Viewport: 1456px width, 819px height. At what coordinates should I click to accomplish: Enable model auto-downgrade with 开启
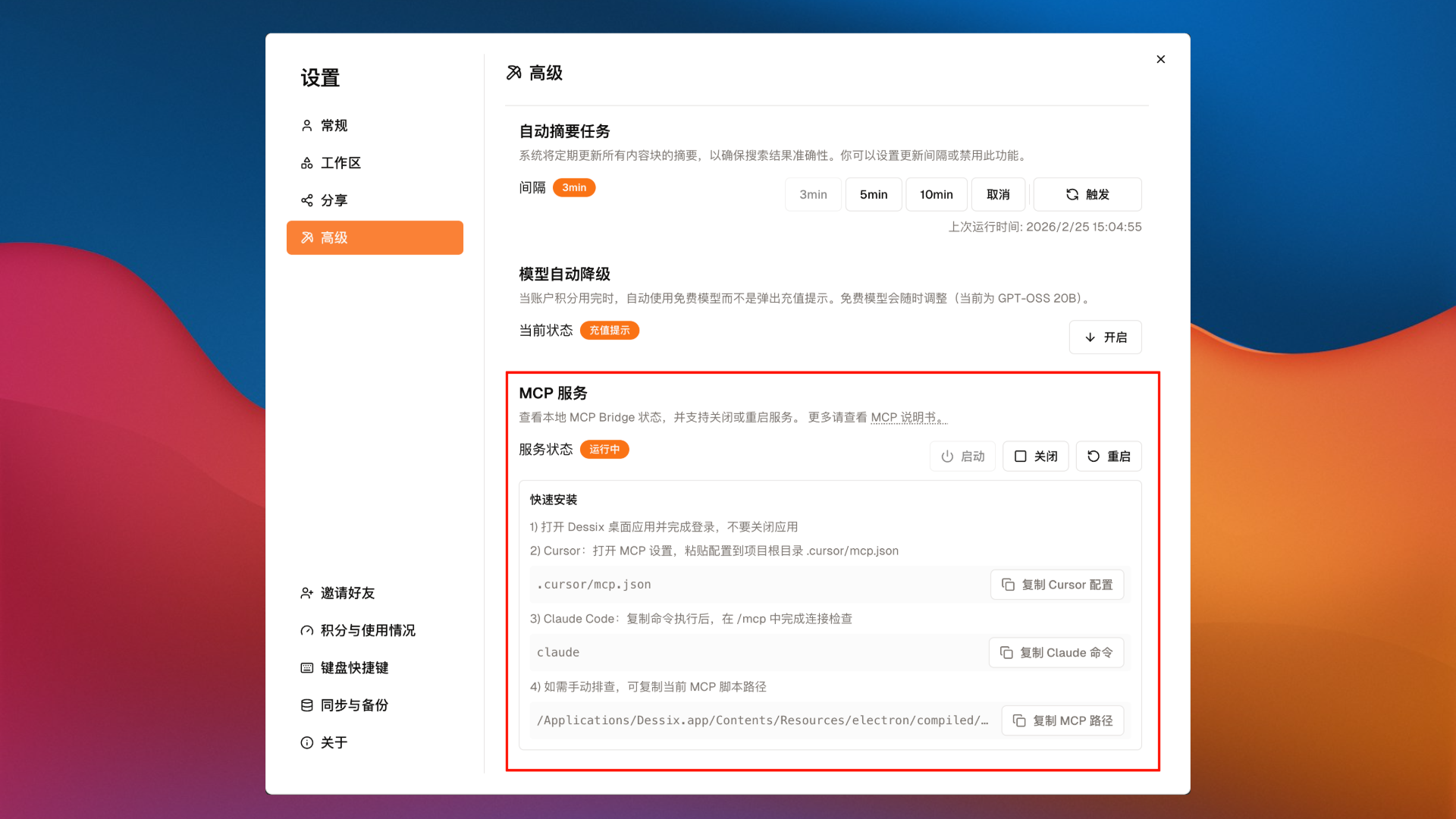[x=1105, y=337]
